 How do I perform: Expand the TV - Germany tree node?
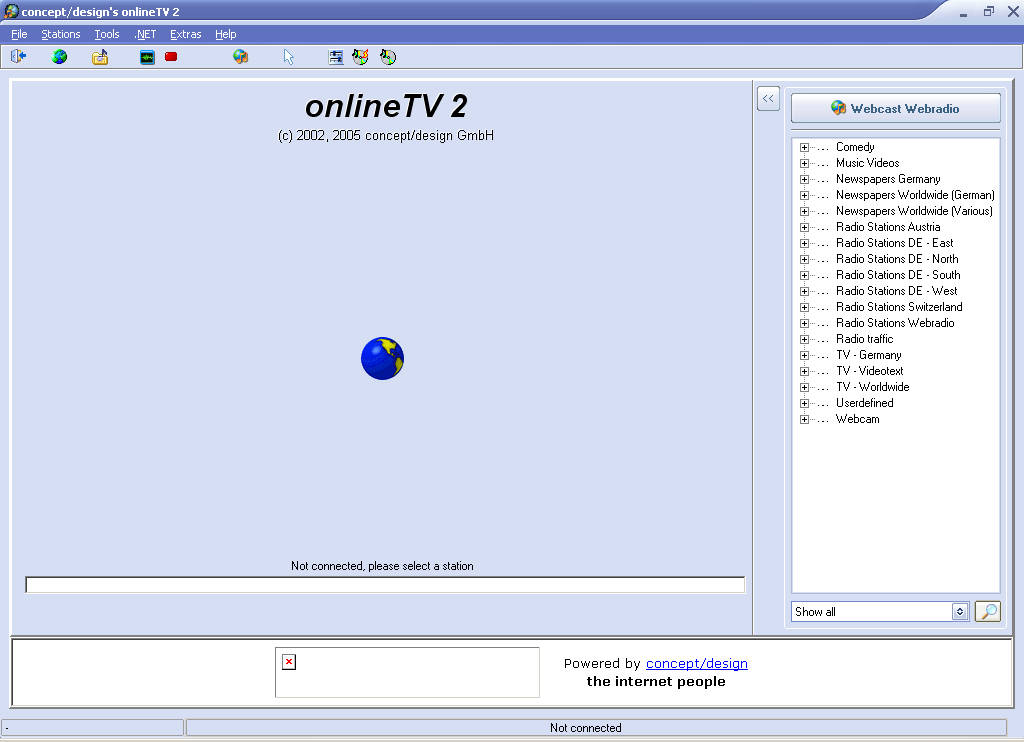pos(804,356)
